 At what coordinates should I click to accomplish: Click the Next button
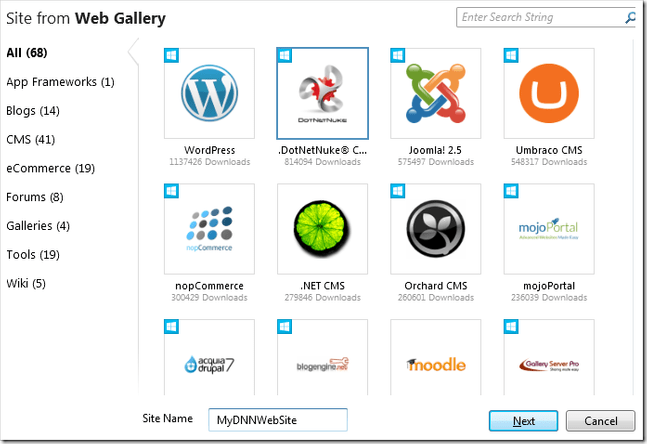coord(523,421)
